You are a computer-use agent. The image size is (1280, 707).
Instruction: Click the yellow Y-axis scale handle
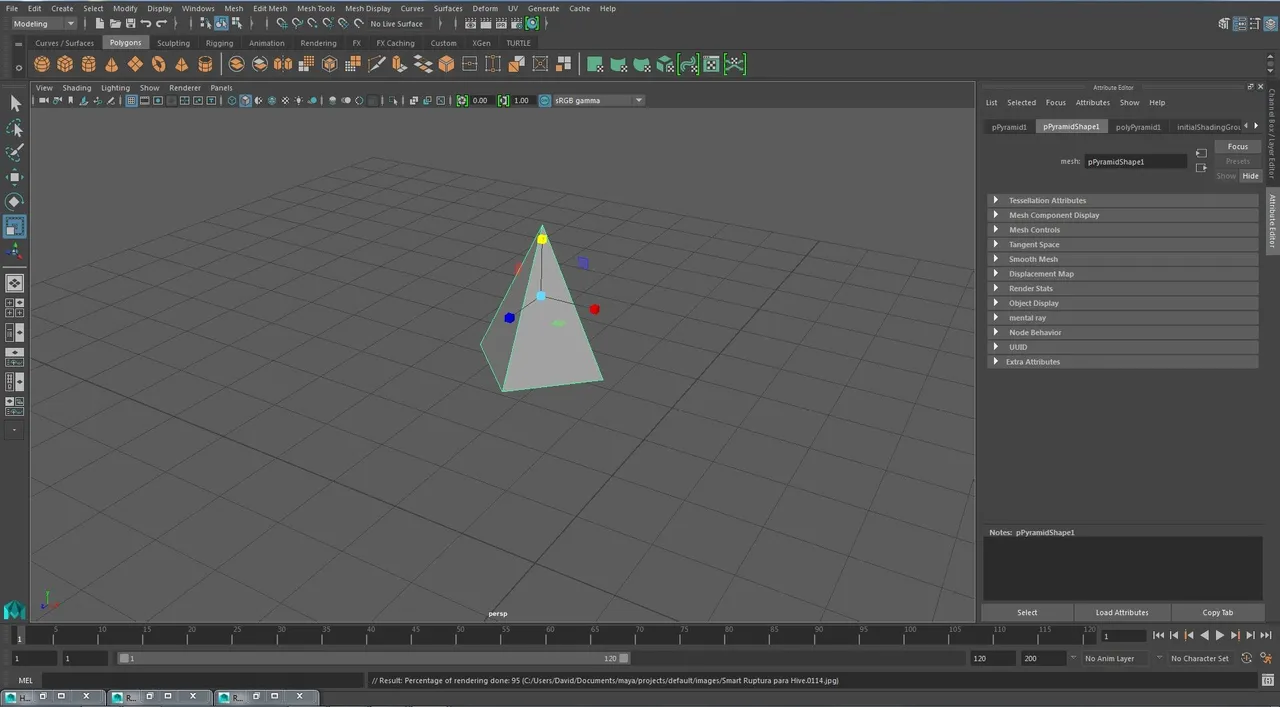pos(542,239)
